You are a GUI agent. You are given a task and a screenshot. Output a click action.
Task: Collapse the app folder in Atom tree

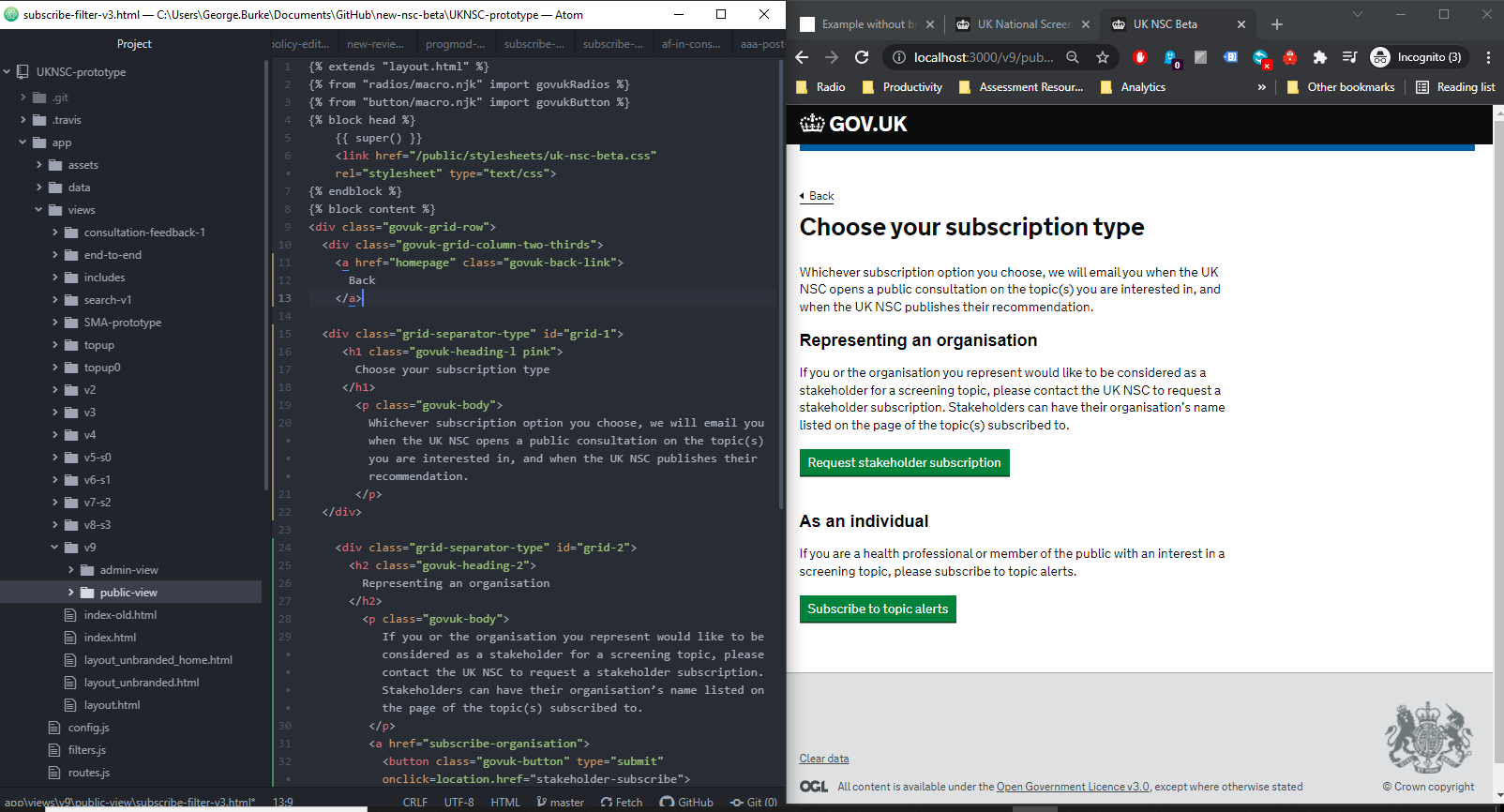click(x=23, y=143)
